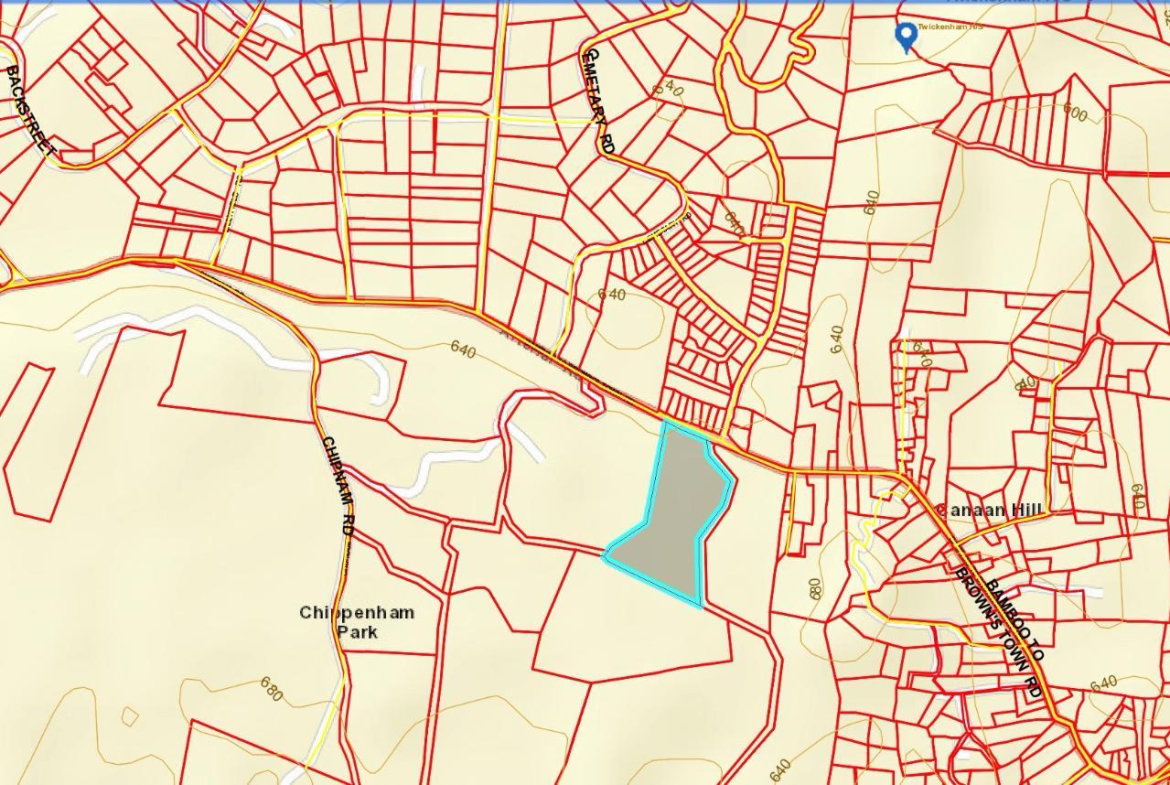This screenshot has width=1170, height=785.
Task: Click the 640 contour label at bottom edge
Action: 782,770
